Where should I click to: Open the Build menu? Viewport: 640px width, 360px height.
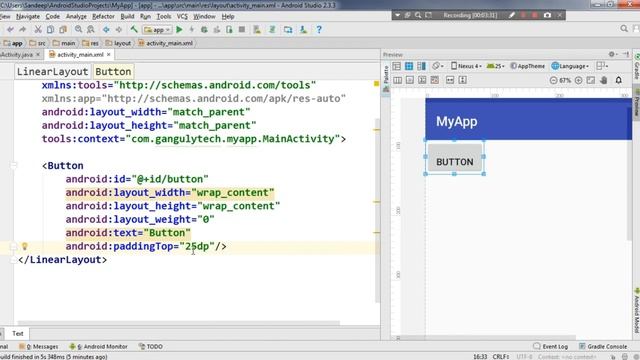pyautogui.click(x=127, y=16)
